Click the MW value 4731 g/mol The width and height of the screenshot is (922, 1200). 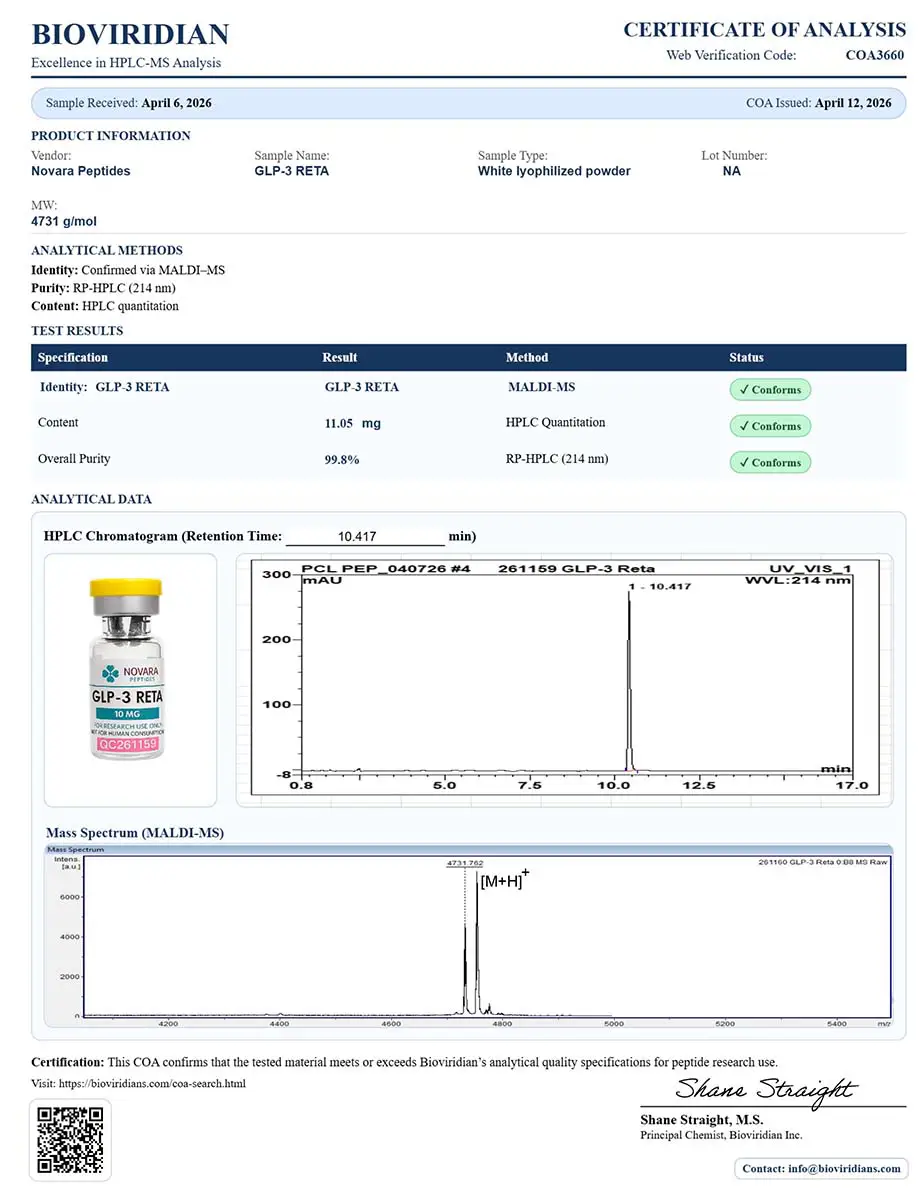(x=64, y=222)
